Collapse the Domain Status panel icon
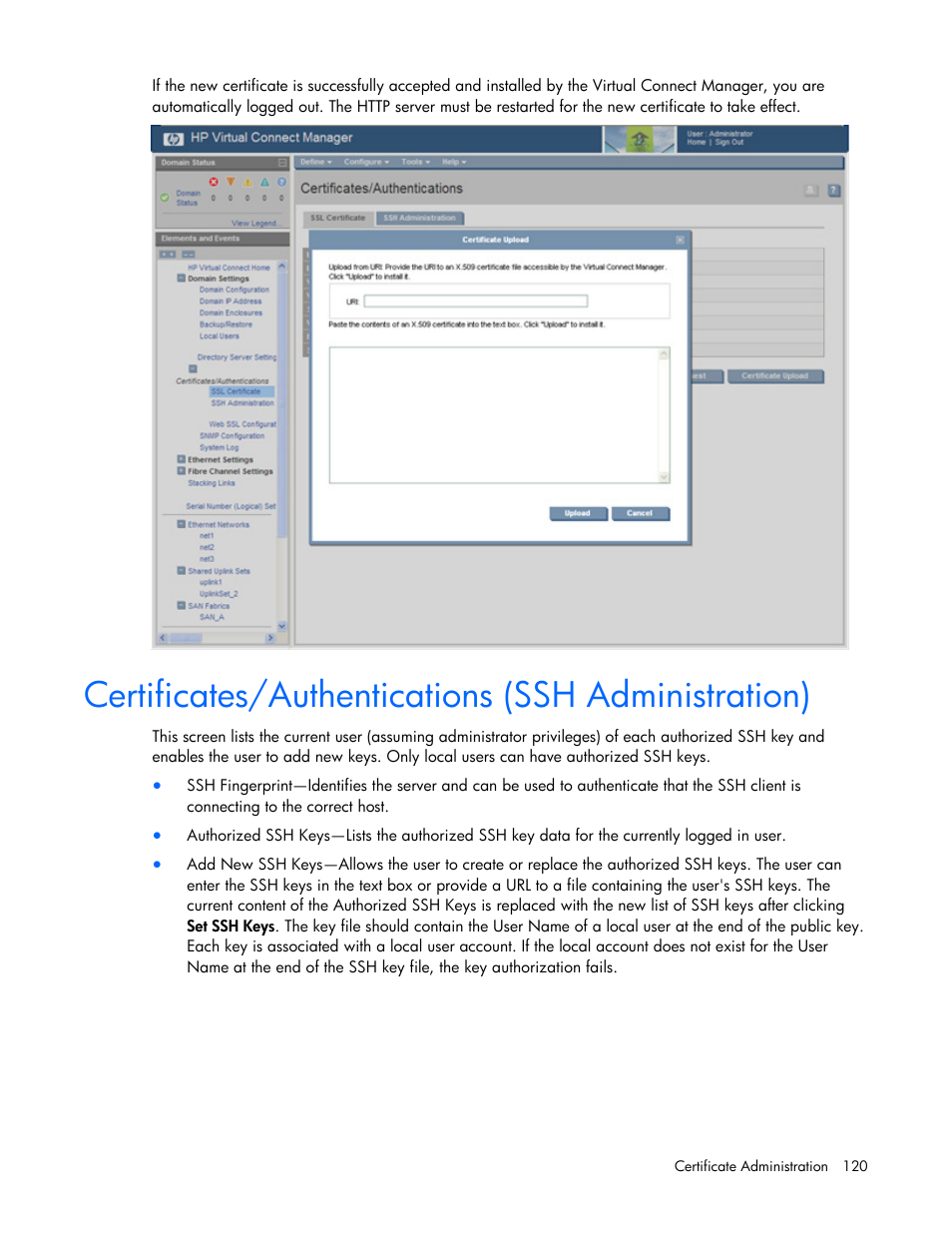 point(281,162)
